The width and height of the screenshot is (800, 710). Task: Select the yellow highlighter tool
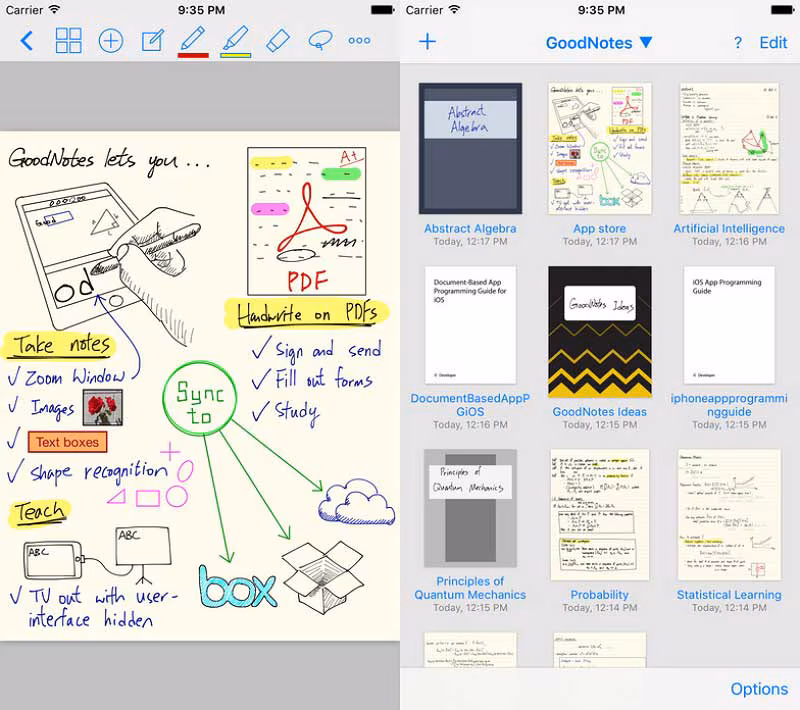click(x=235, y=41)
